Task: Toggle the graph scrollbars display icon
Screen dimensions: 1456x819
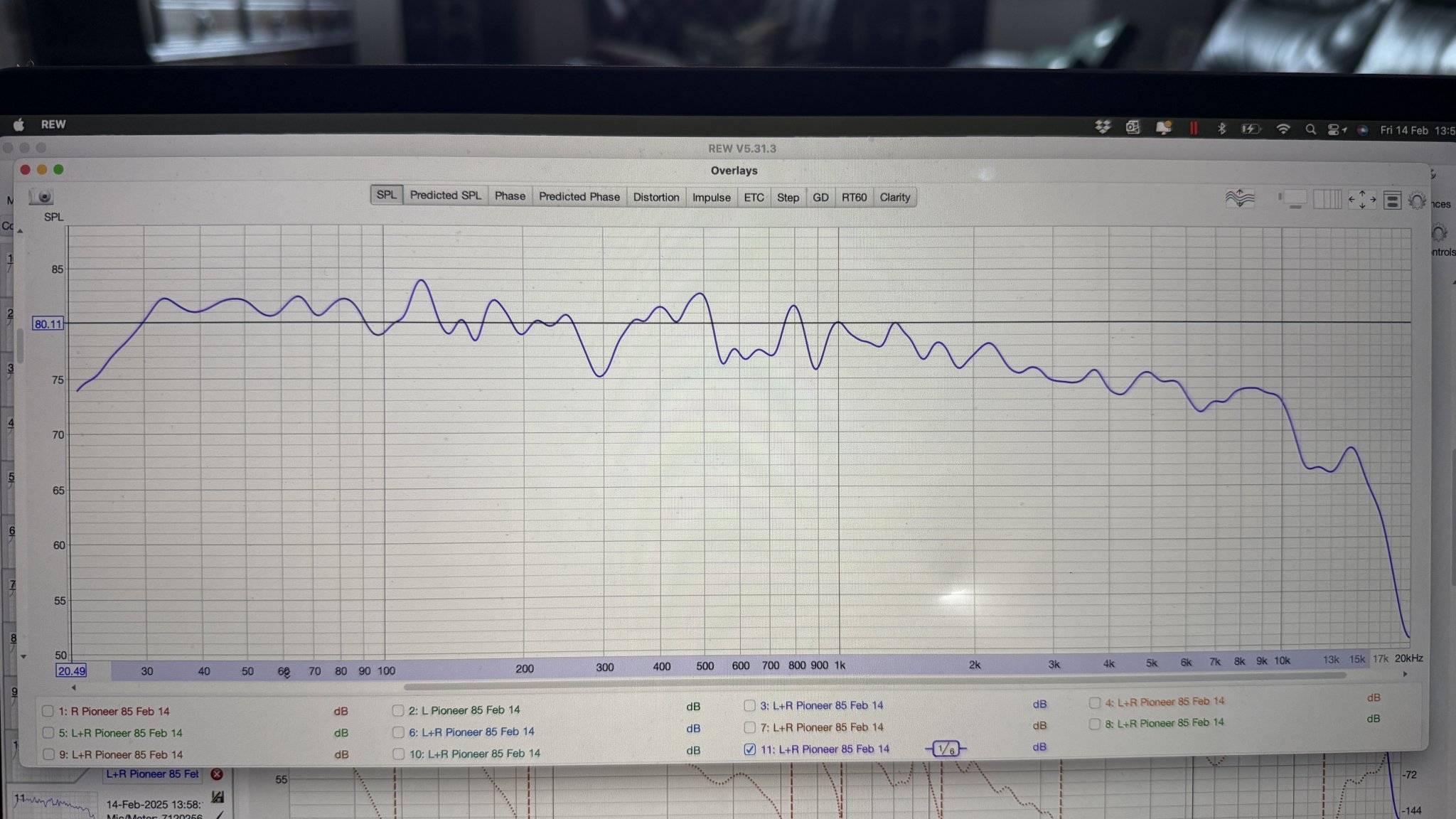Action: [x=1294, y=199]
